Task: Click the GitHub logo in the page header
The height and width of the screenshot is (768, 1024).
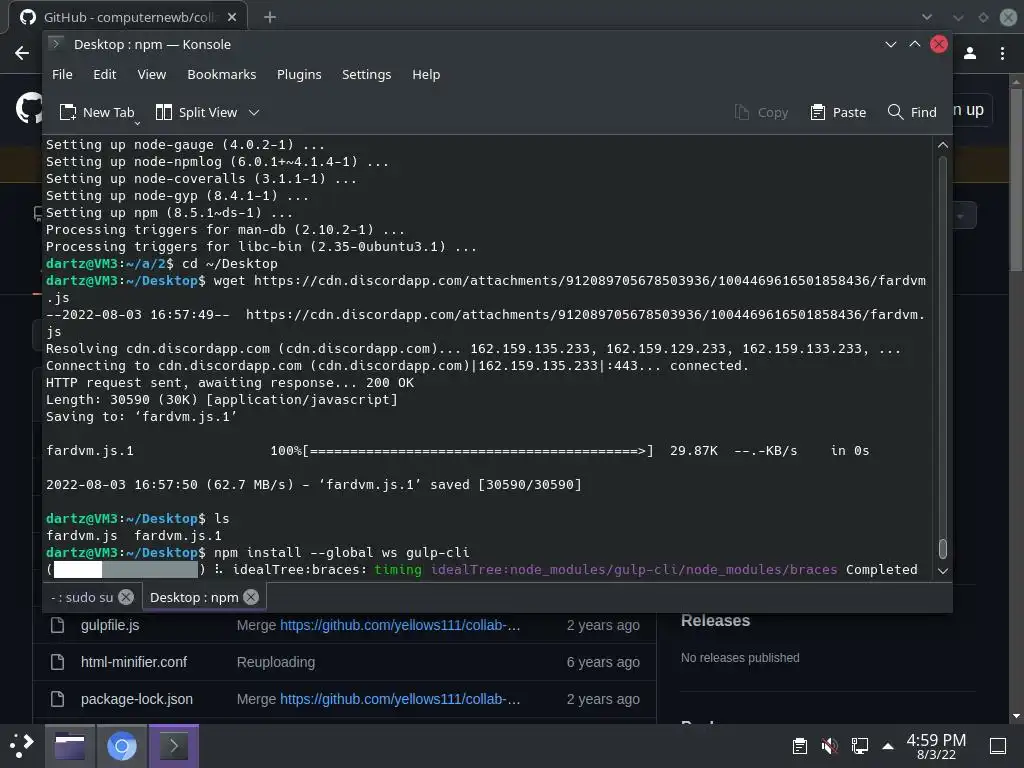Action: click(29, 108)
